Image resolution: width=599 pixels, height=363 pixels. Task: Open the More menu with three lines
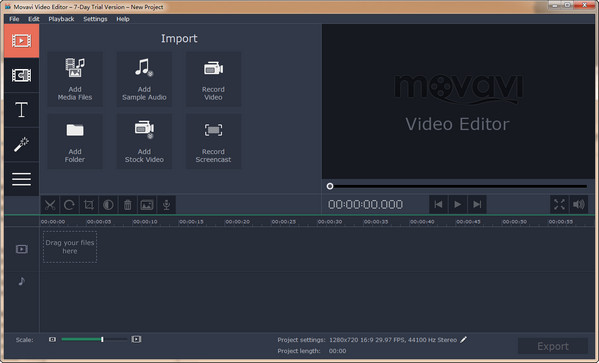pos(21,179)
